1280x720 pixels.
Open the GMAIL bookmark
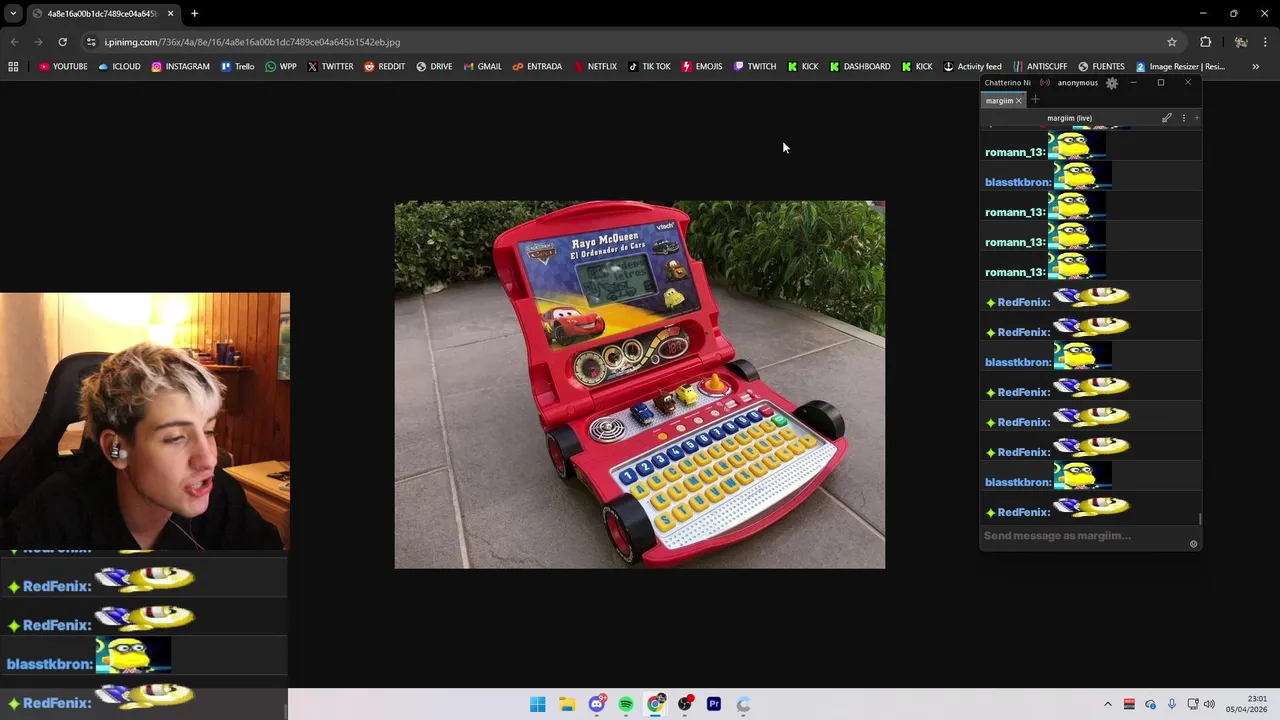482,66
